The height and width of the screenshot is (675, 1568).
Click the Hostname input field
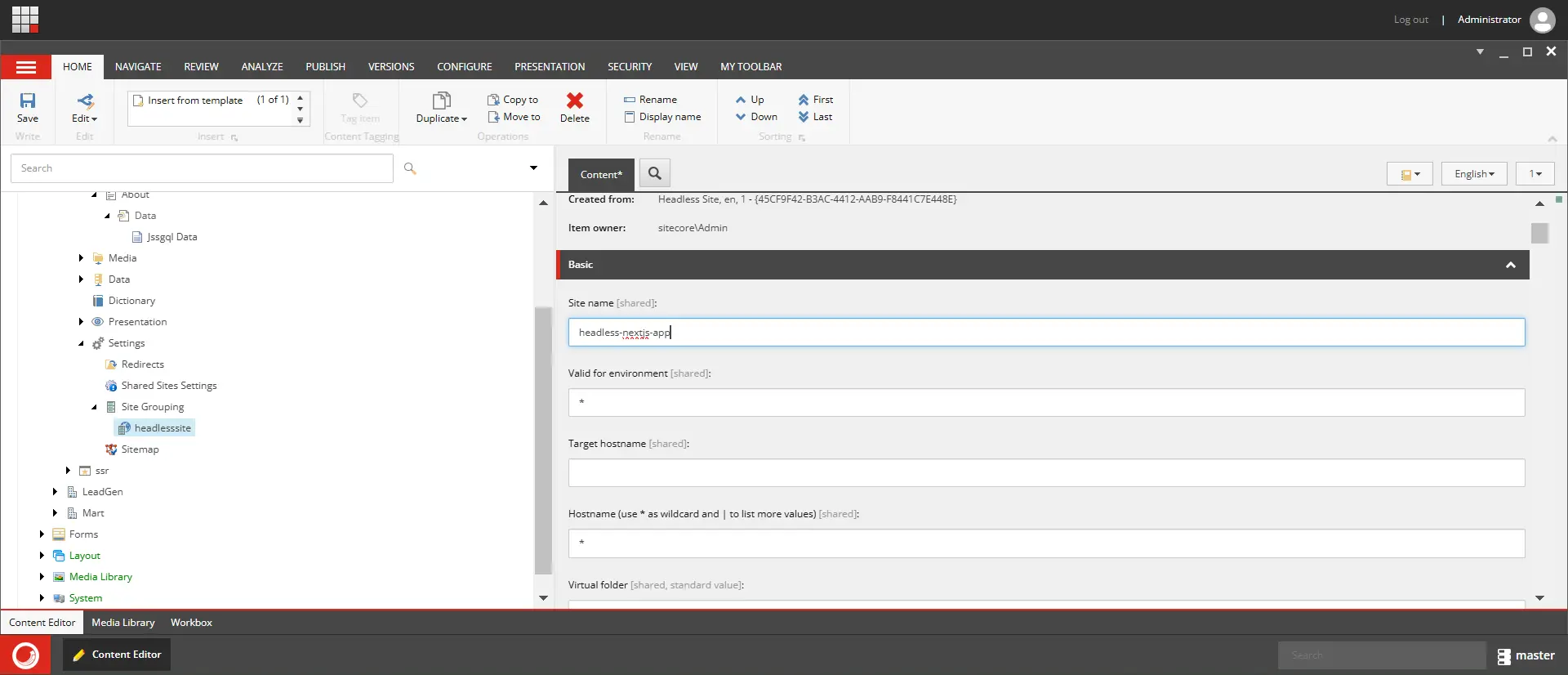(x=1046, y=543)
